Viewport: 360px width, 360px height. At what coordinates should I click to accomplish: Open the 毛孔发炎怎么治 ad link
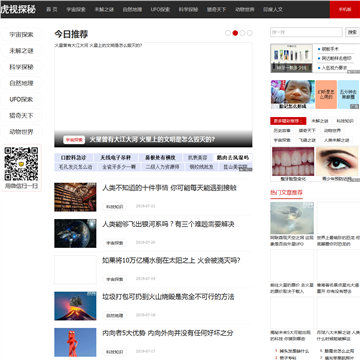[x=75, y=167]
